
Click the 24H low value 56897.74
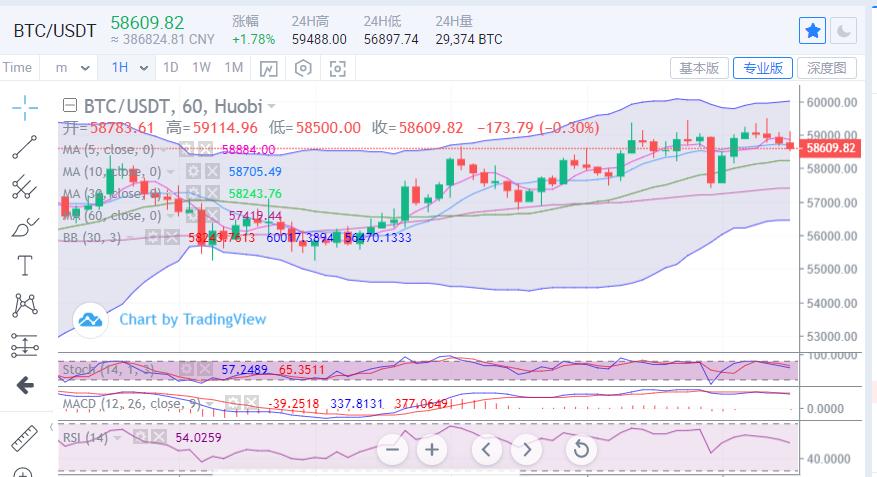click(x=391, y=40)
